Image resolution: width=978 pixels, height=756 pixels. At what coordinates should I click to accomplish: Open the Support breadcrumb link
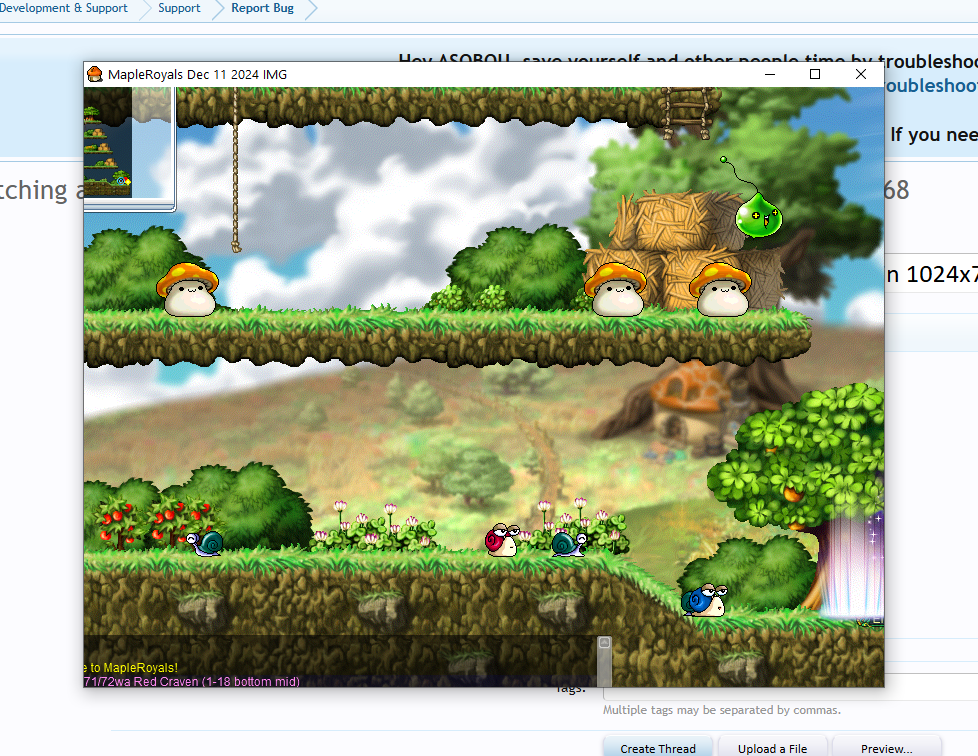(x=179, y=8)
